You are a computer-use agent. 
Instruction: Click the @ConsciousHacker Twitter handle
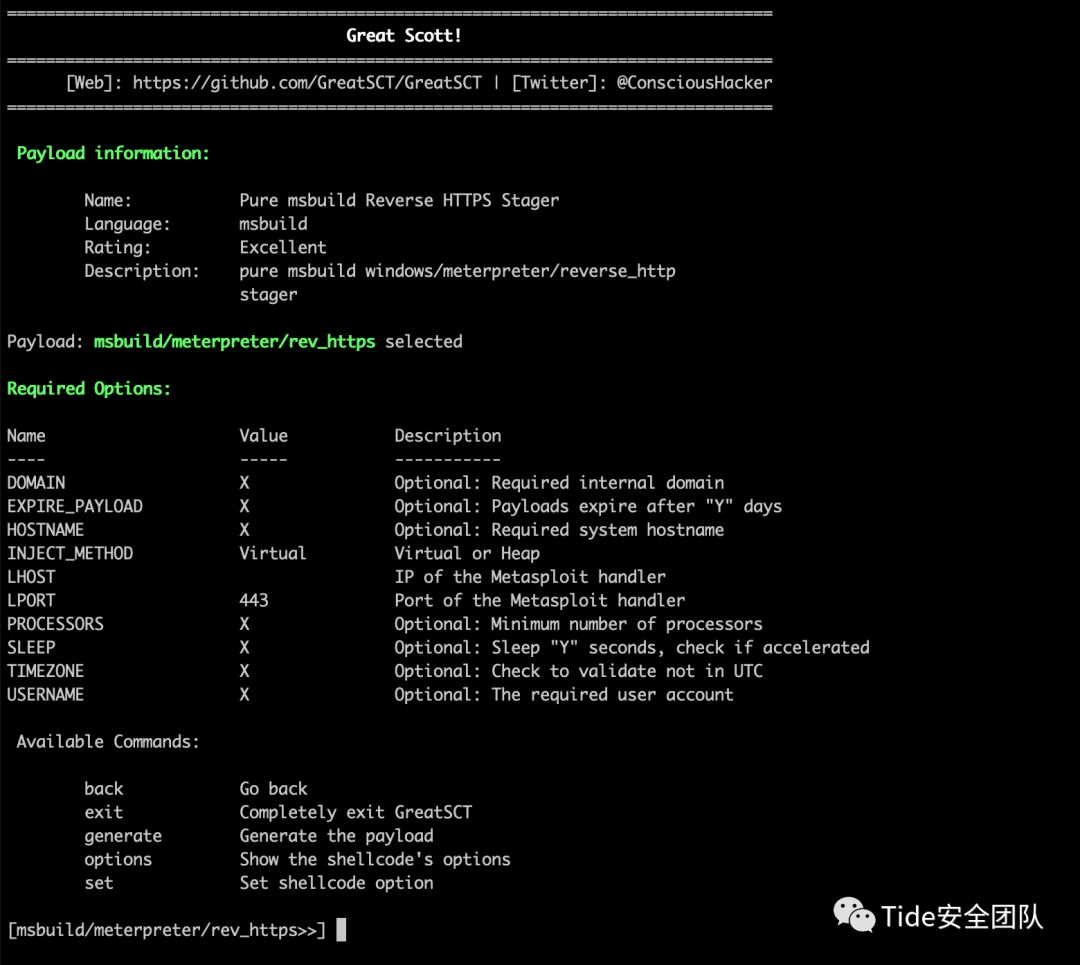tap(694, 83)
